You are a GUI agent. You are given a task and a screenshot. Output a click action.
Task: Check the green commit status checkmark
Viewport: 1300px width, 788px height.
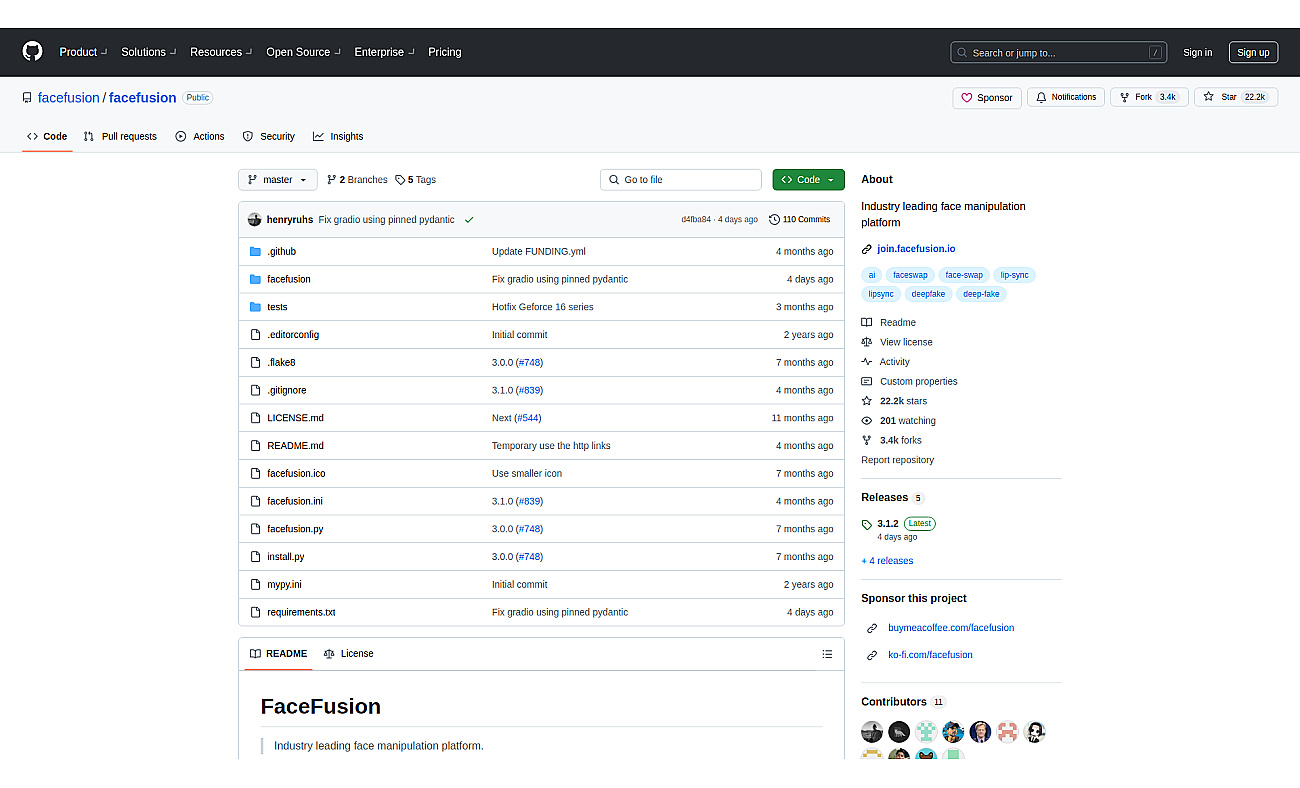pyautogui.click(x=469, y=219)
